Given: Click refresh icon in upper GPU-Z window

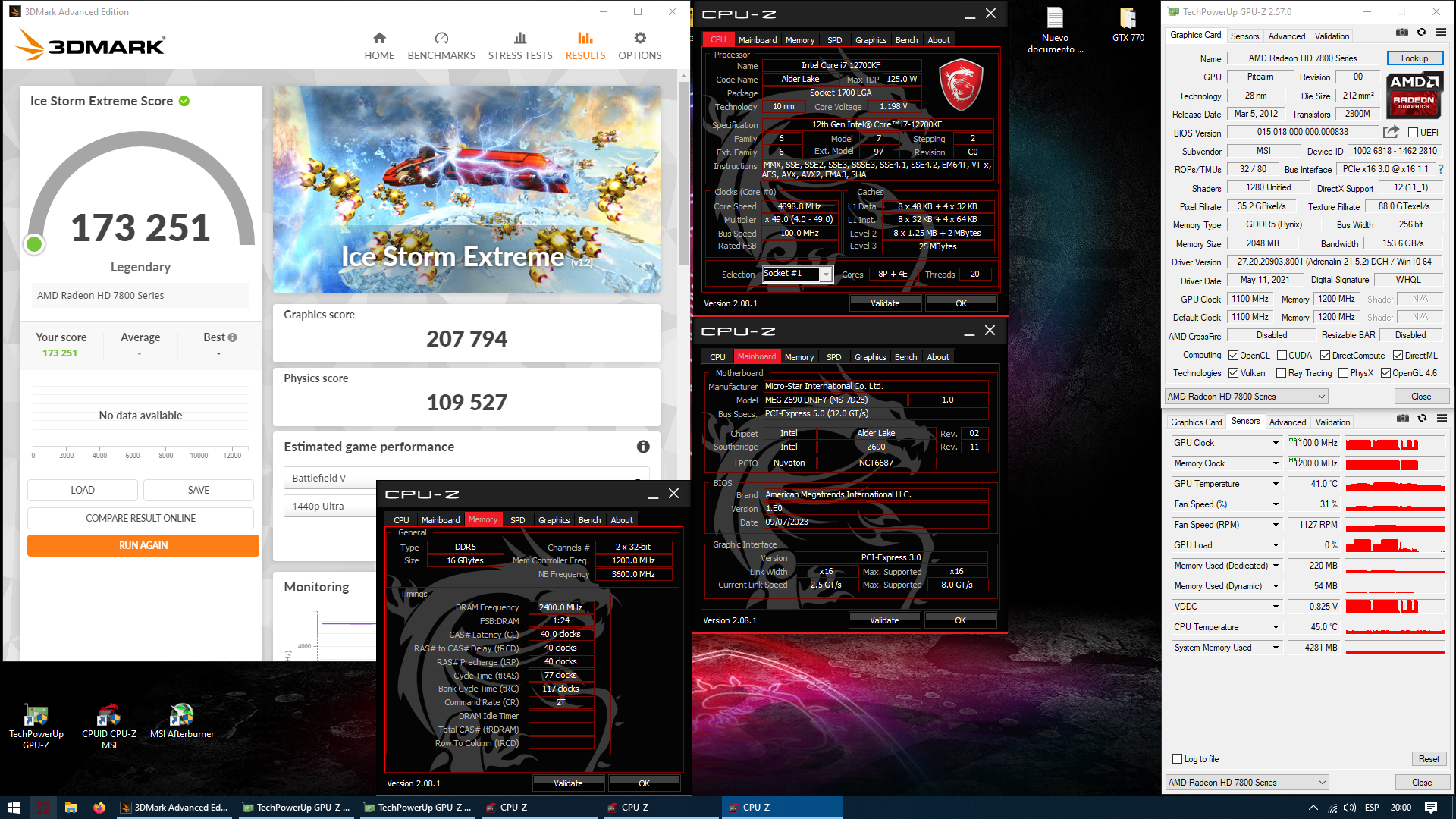Looking at the screenshot, I should coord(1422,32).
